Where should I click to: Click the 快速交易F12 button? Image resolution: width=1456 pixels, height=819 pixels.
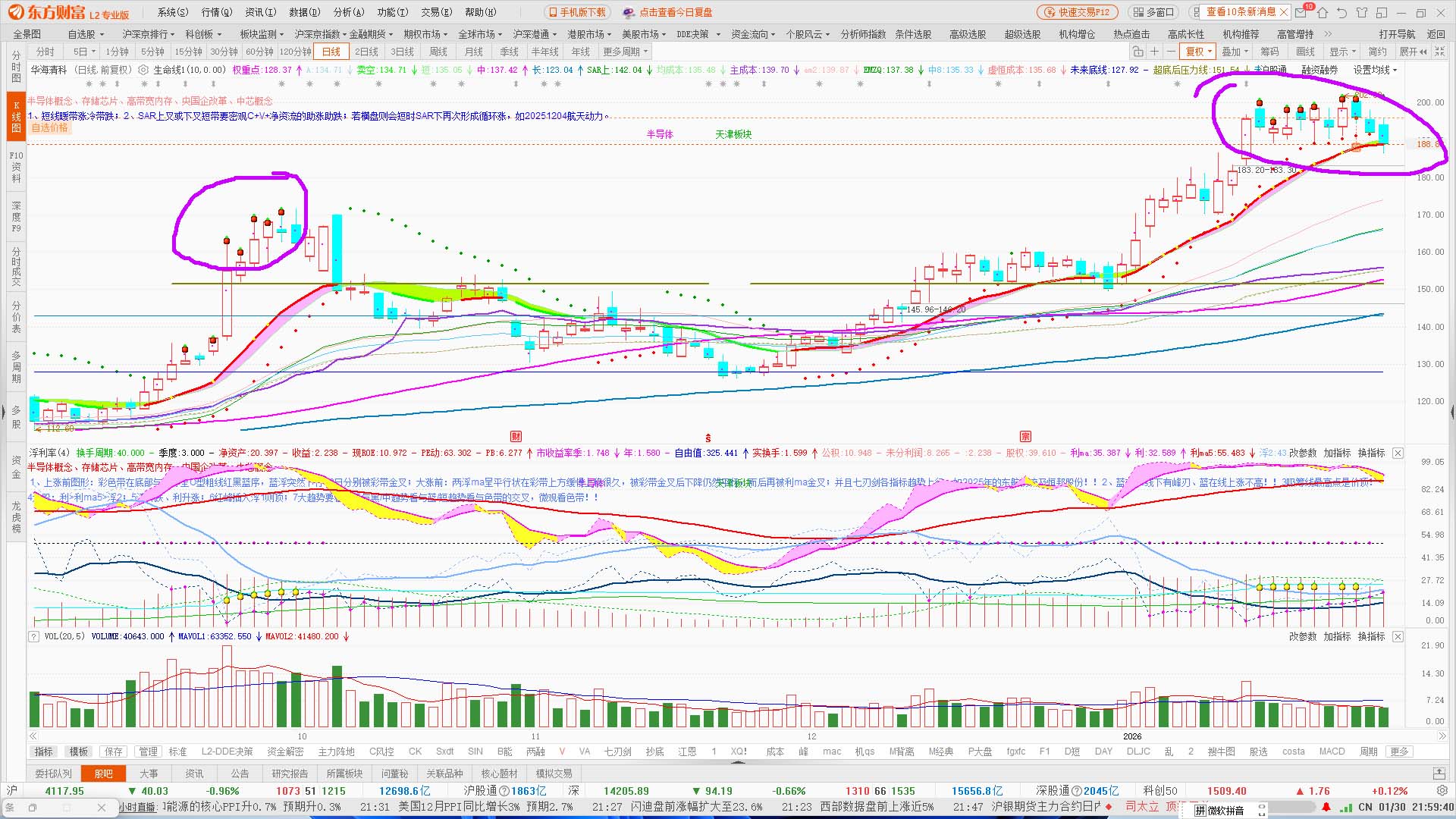click(x=1077, y=12)
